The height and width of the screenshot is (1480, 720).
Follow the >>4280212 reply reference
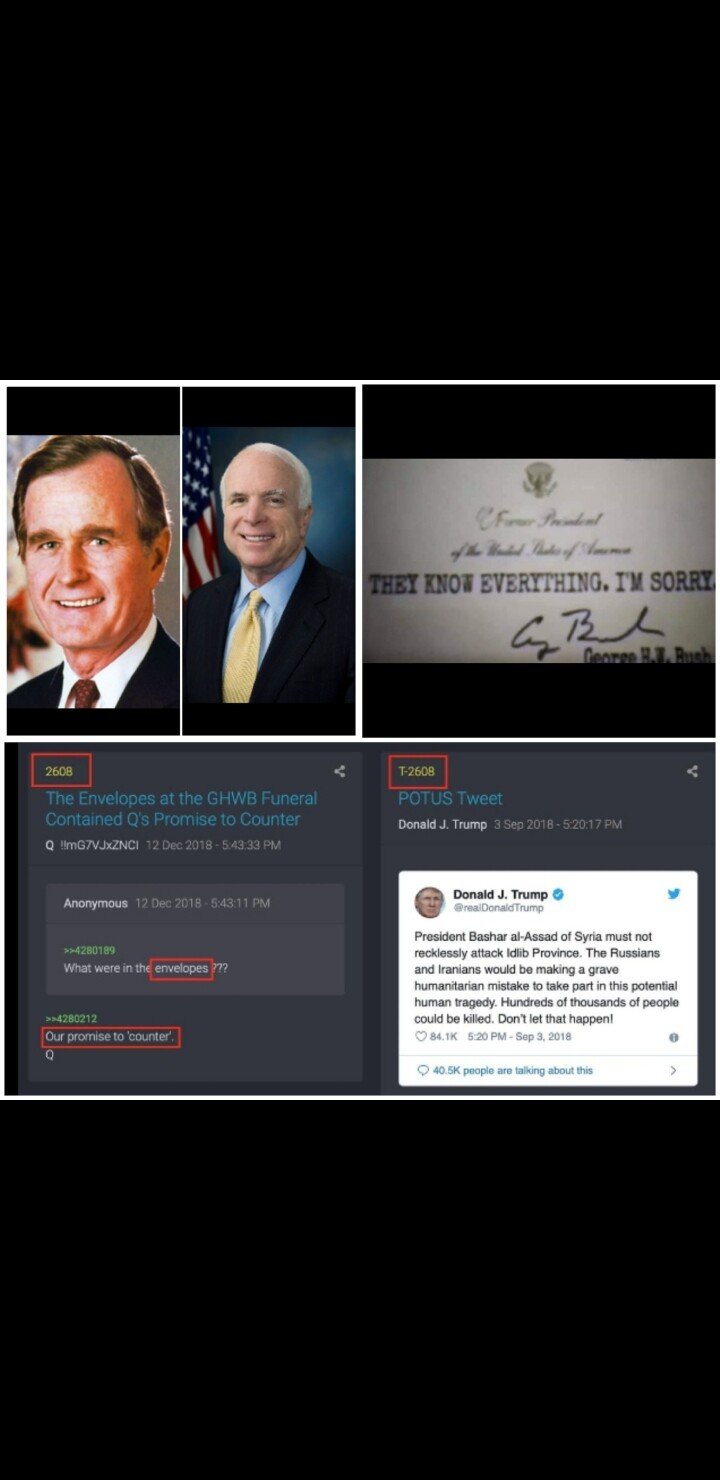coord(71,1019)
